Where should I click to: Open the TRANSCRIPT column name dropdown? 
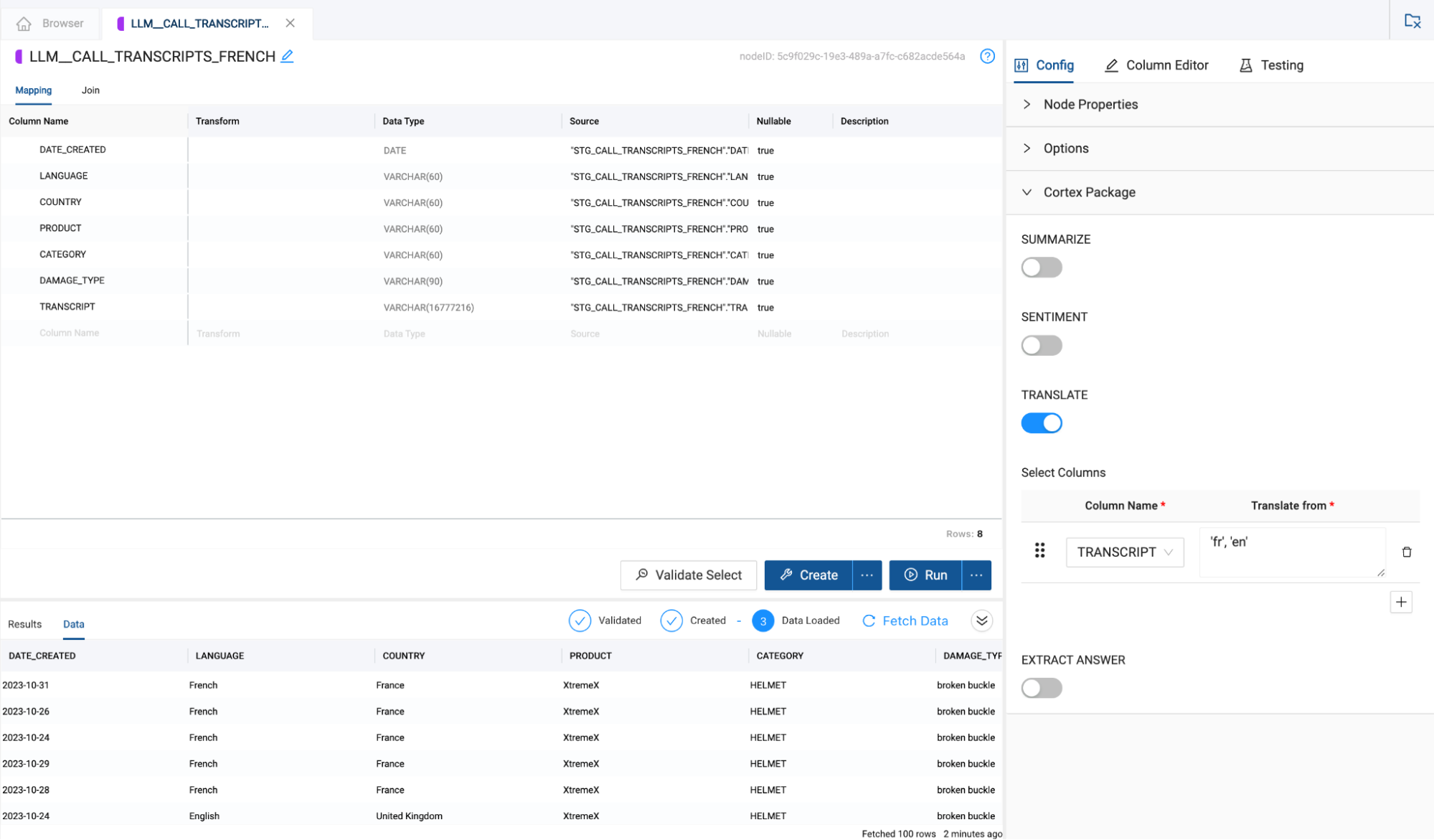coord(1124,552)
